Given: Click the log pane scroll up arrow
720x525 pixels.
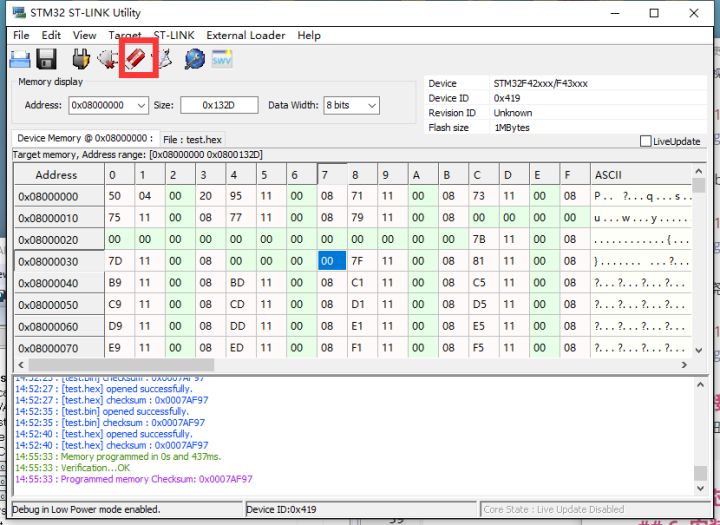Looking at the screenshot, I should [x=700, y=384].
